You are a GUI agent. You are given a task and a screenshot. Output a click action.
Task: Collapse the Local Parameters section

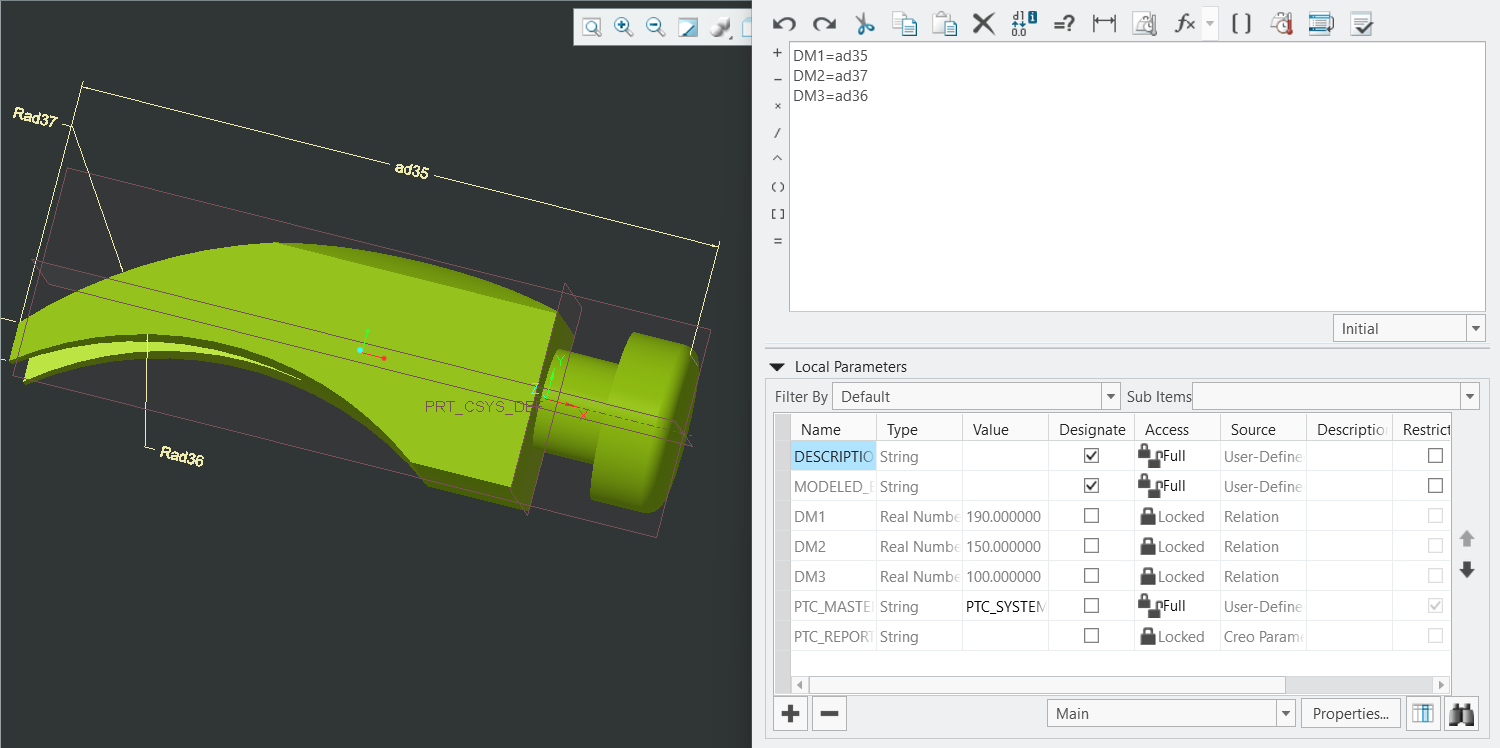pos(777,367)
